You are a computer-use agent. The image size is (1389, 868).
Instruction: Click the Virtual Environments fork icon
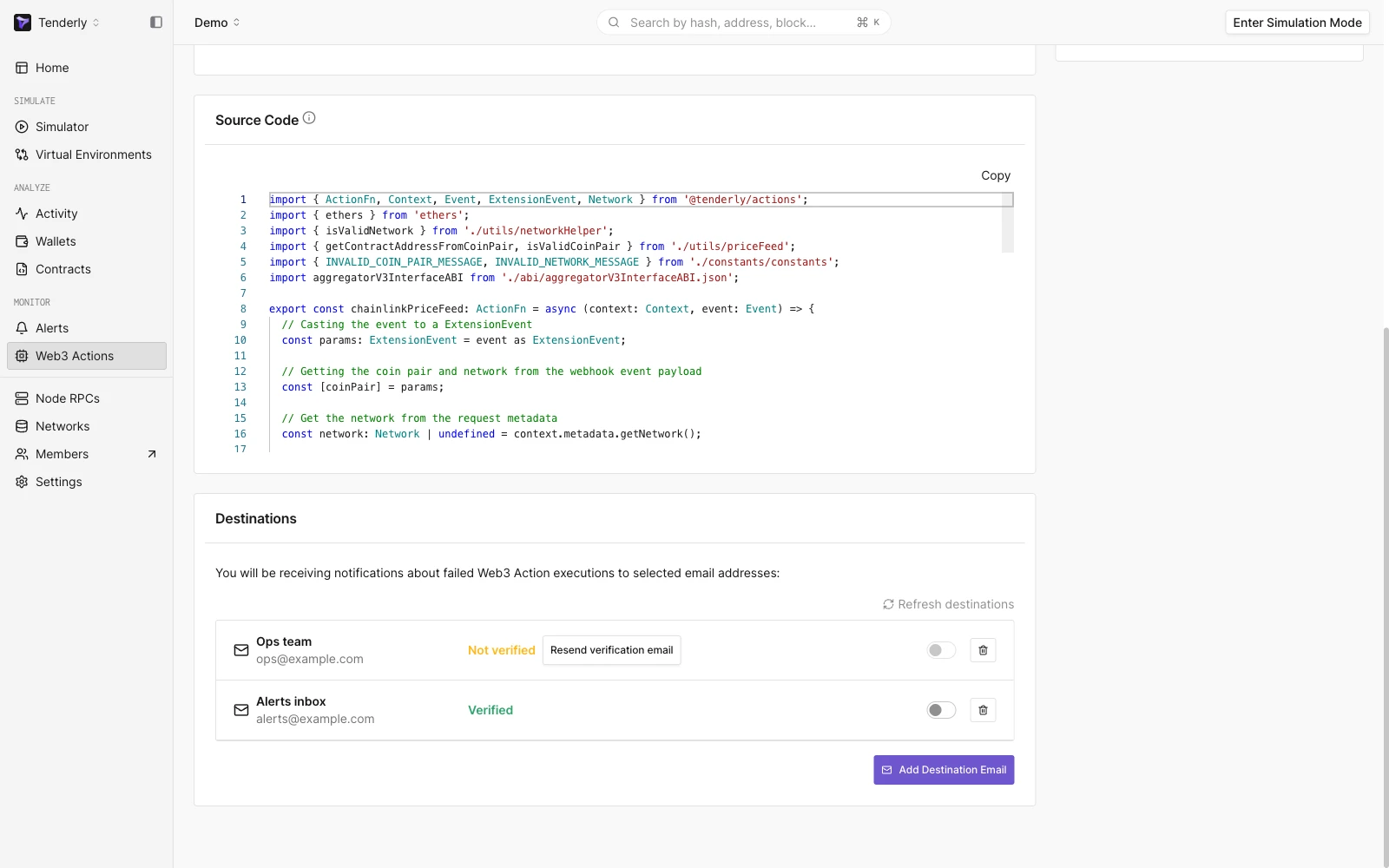(x=22, y=155)
